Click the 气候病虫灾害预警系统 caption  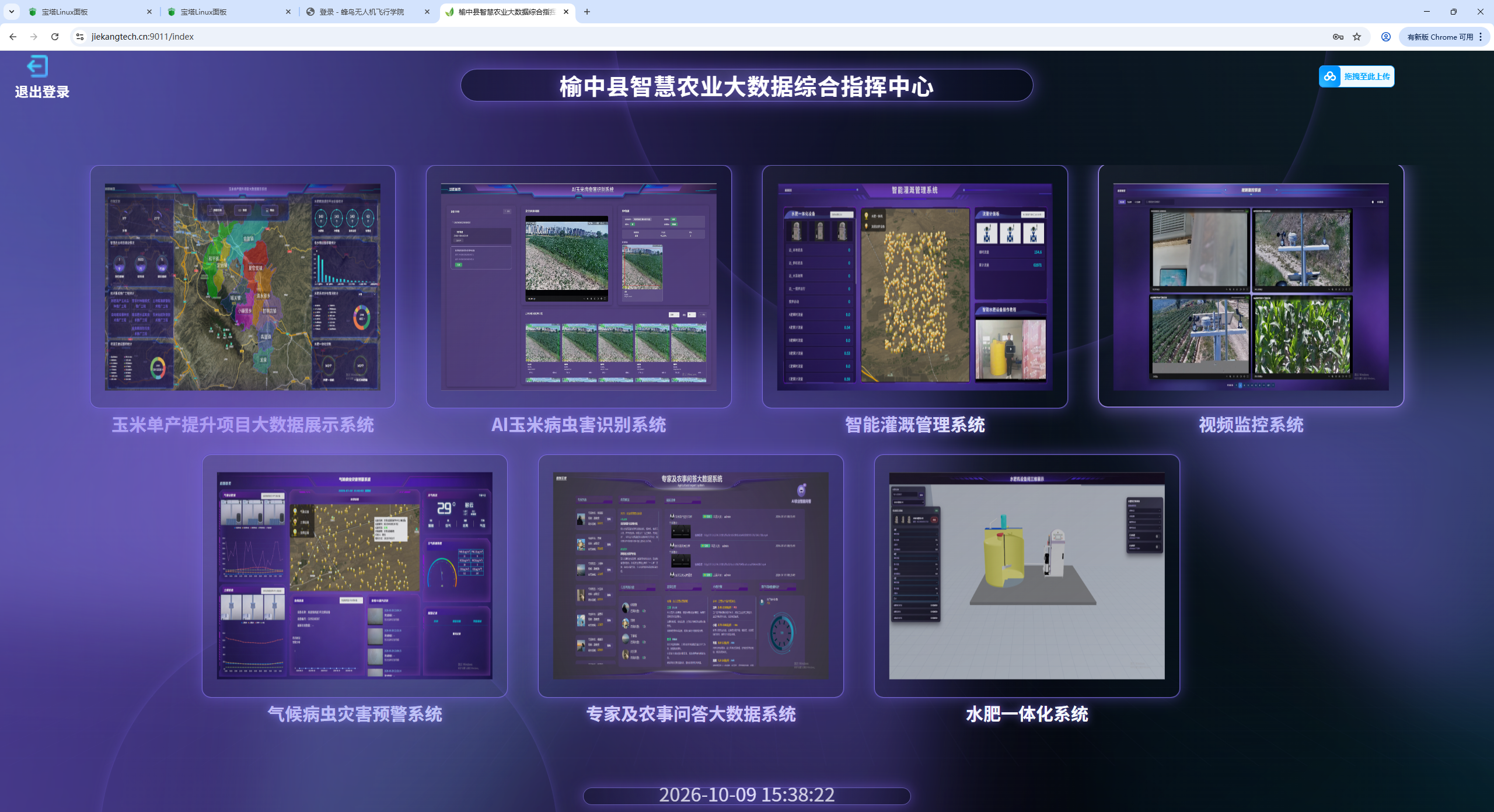[355, 714]
